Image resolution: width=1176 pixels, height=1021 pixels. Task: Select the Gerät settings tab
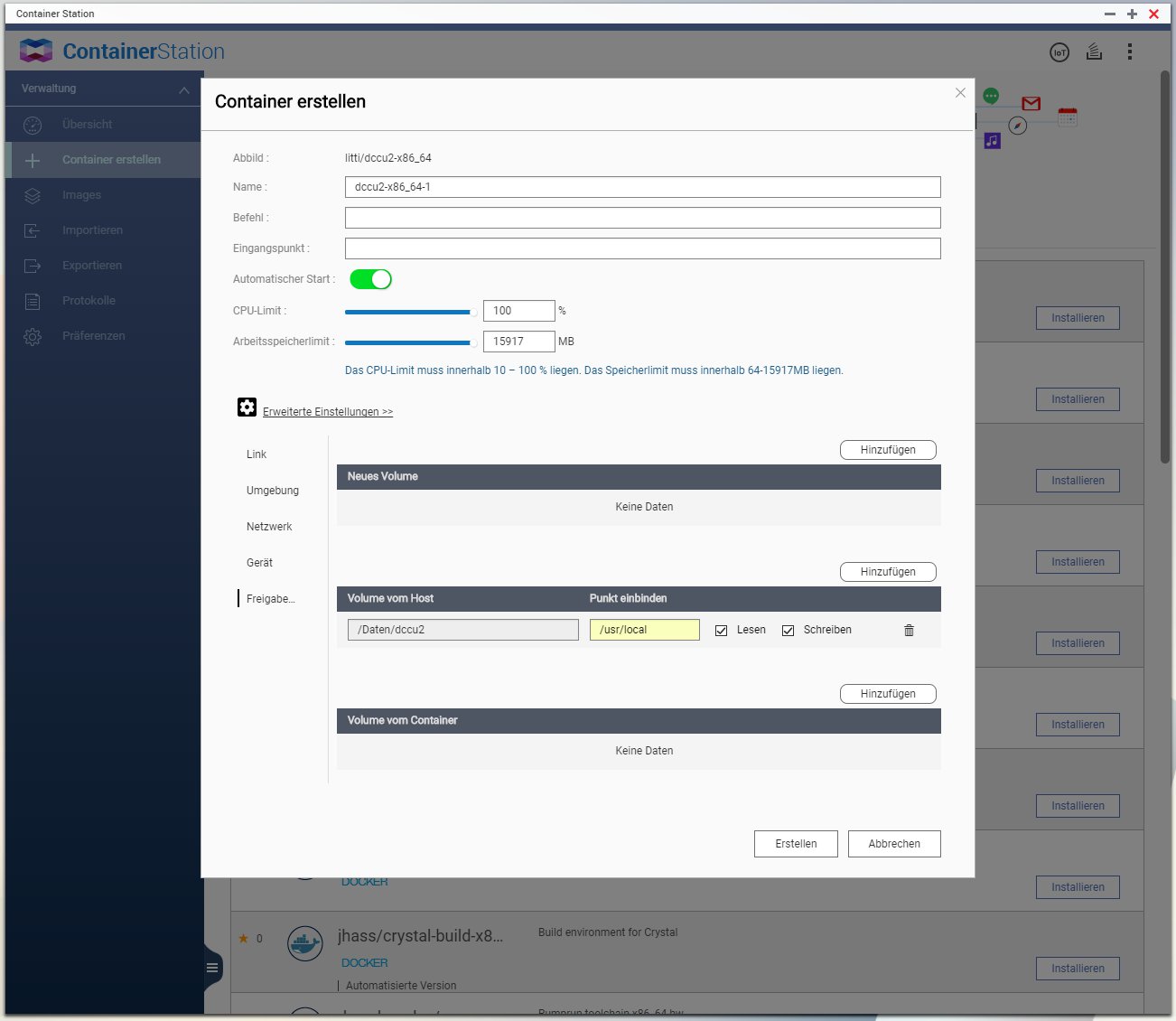point(259,563)
